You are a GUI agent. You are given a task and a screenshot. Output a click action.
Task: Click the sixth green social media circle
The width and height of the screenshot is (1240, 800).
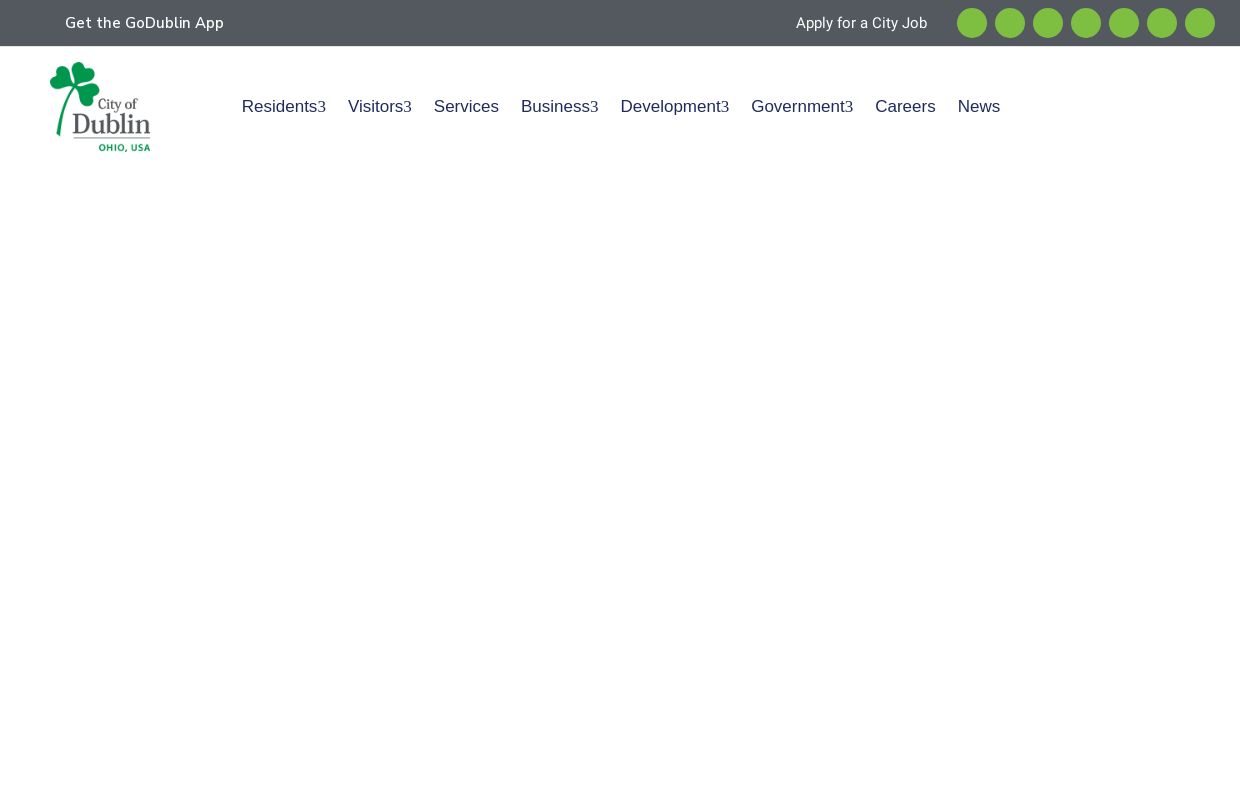pos(1162,23)
